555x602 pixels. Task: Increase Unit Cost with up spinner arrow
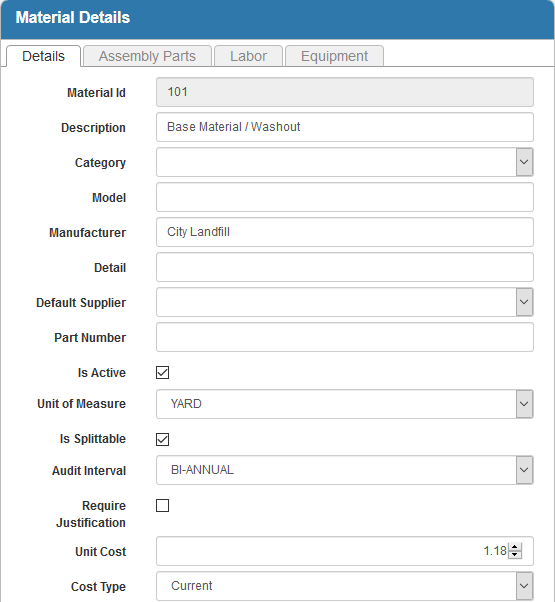[x=515, y=547]
